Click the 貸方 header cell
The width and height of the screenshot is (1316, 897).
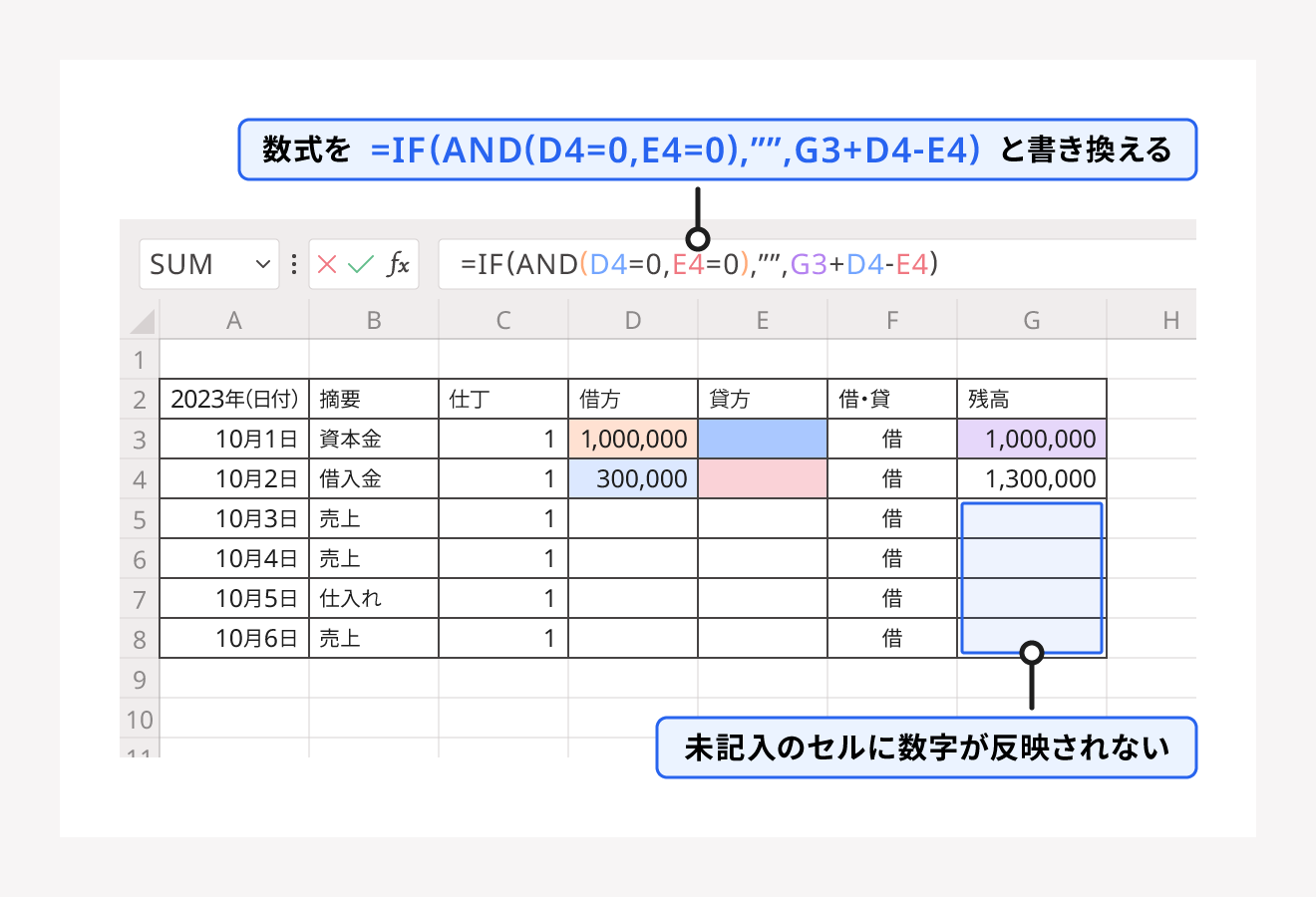[763, 399]
